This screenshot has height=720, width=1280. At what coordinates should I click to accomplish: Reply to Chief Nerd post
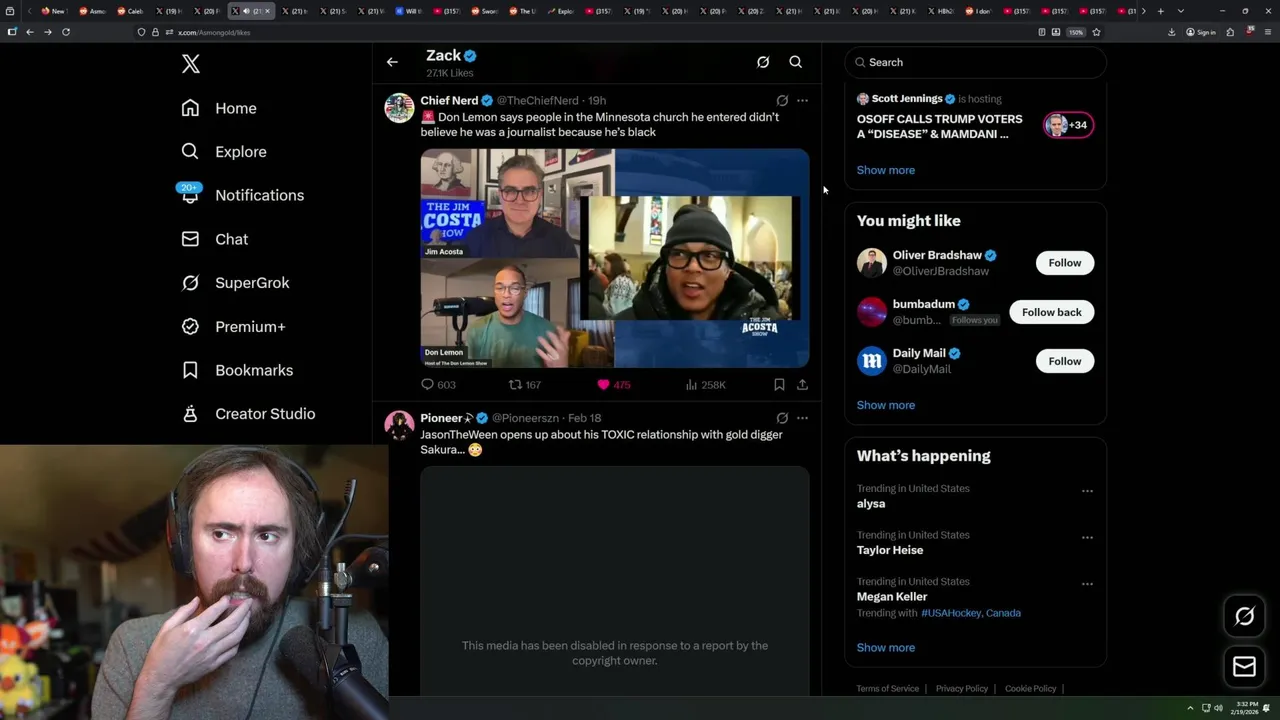tap(438, 385)
